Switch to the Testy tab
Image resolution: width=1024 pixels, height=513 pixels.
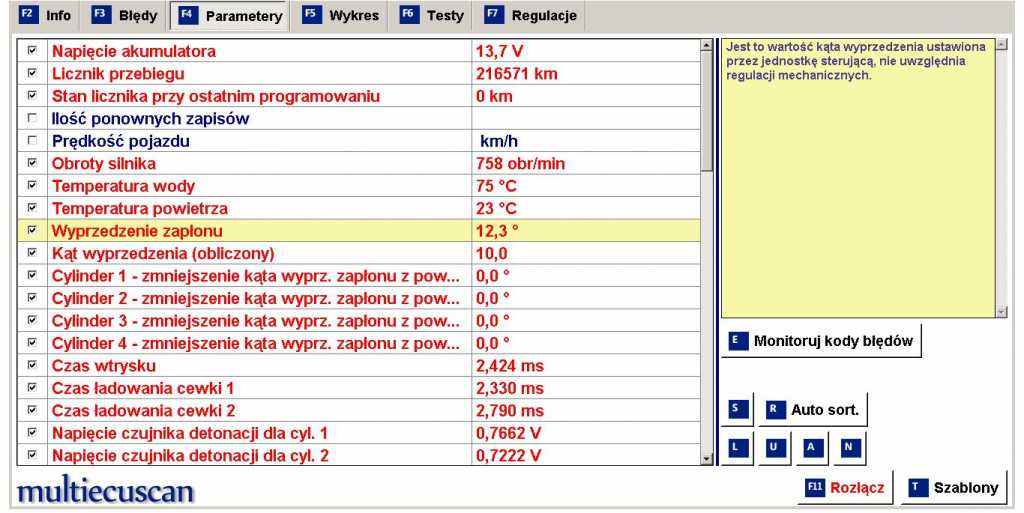[x=432, y=16]
